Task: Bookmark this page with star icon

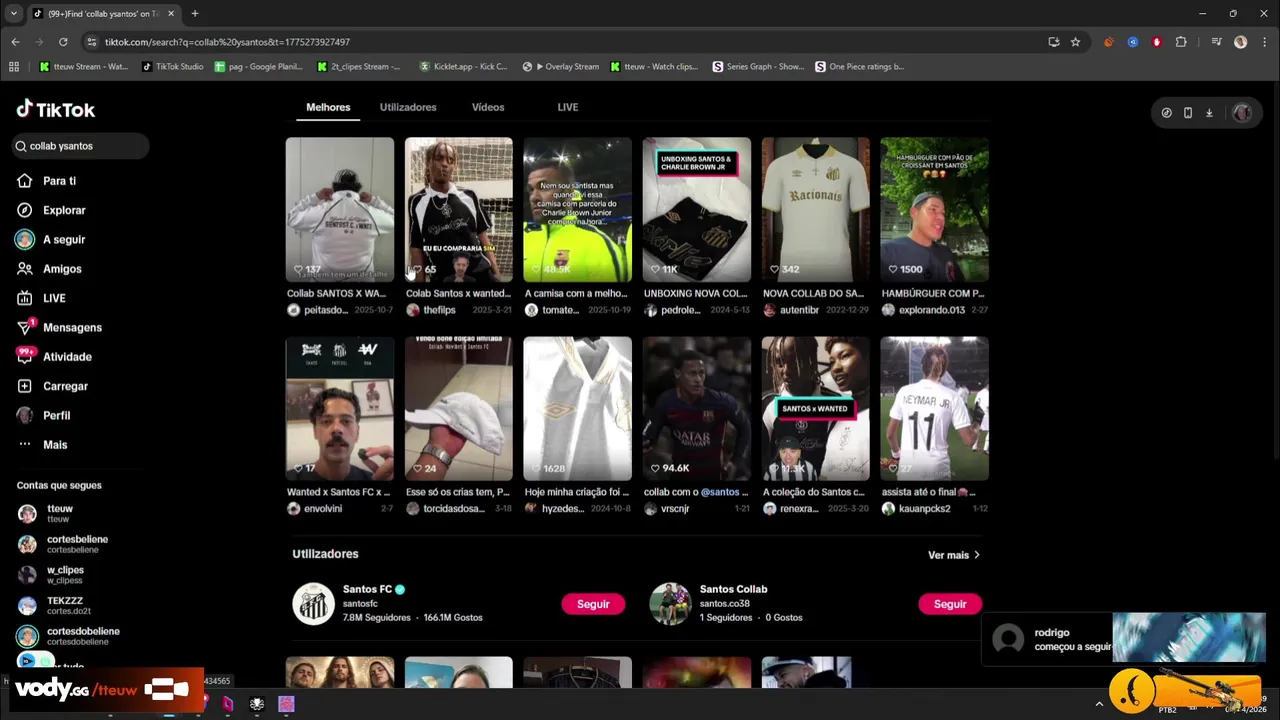Action: [1075, 42]
